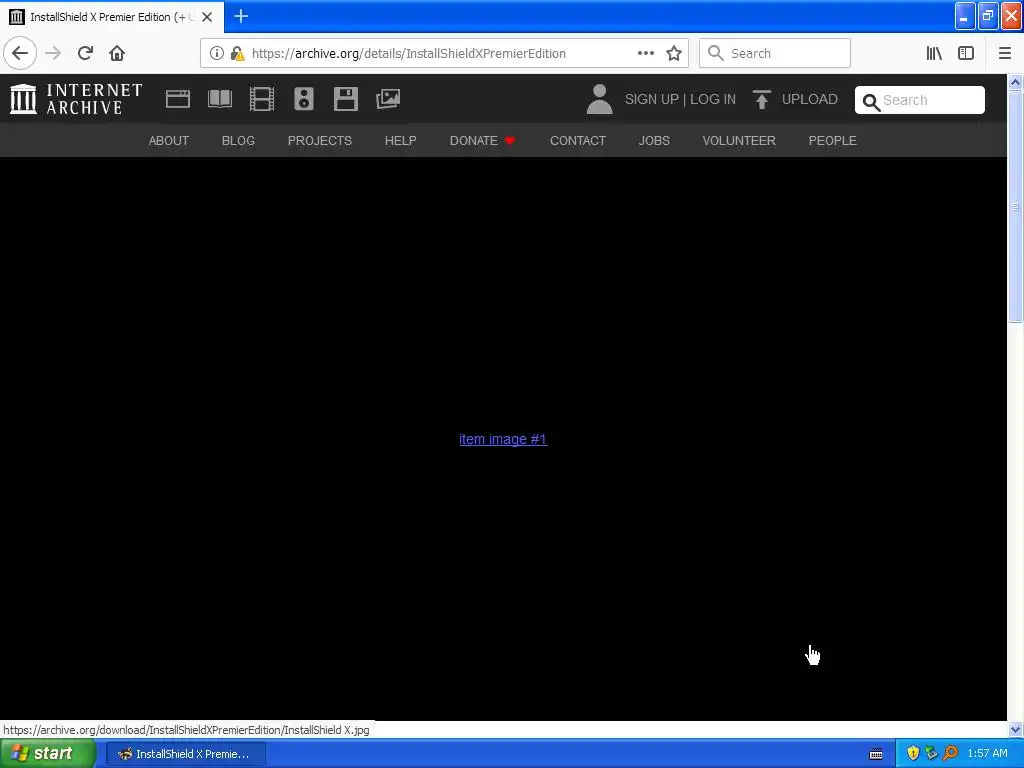Open the browser home page
The height and width of the screenshot is (768, 1024).
(117, 53)
